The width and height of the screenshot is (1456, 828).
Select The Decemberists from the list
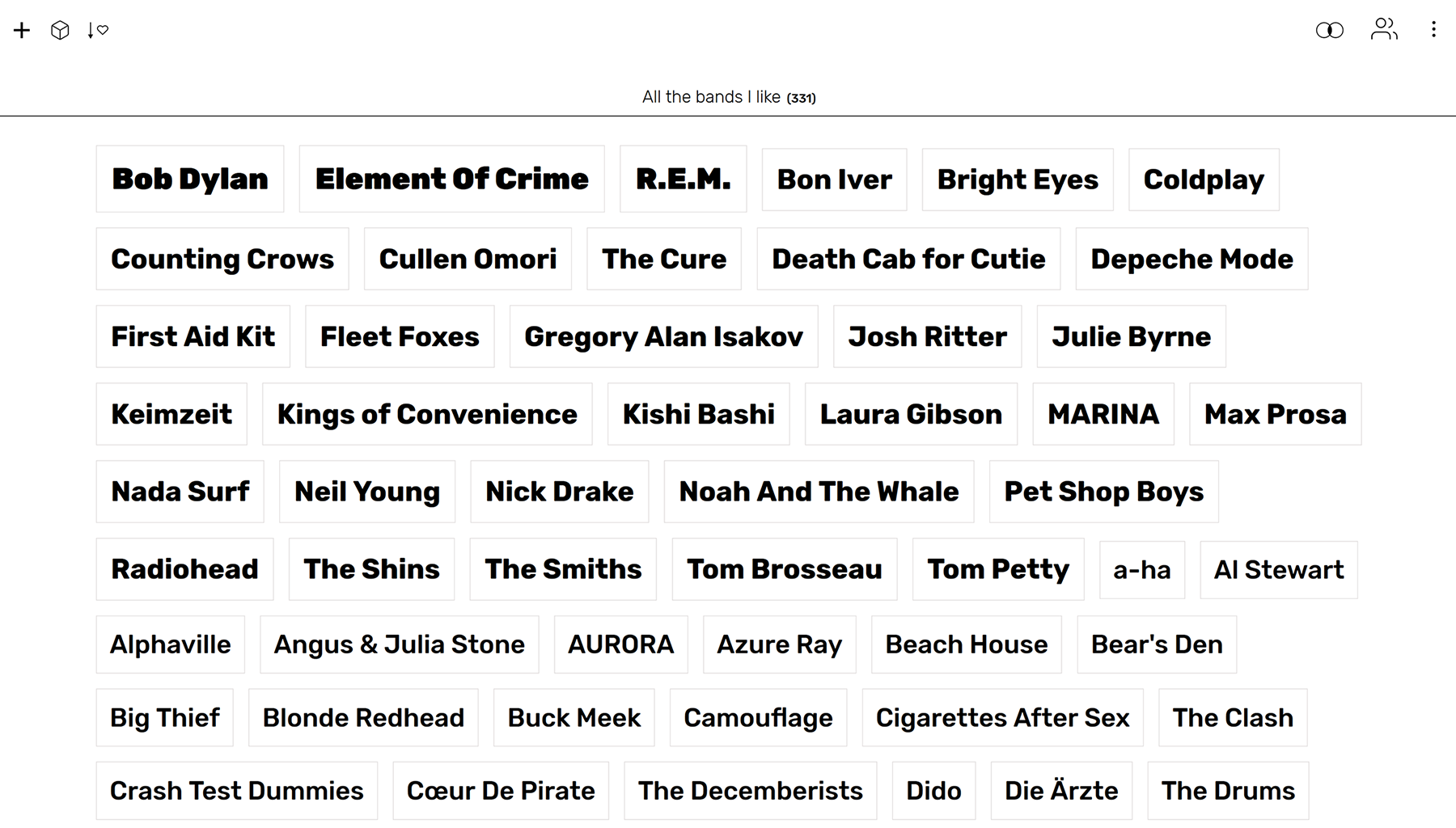tap(750, 791)
